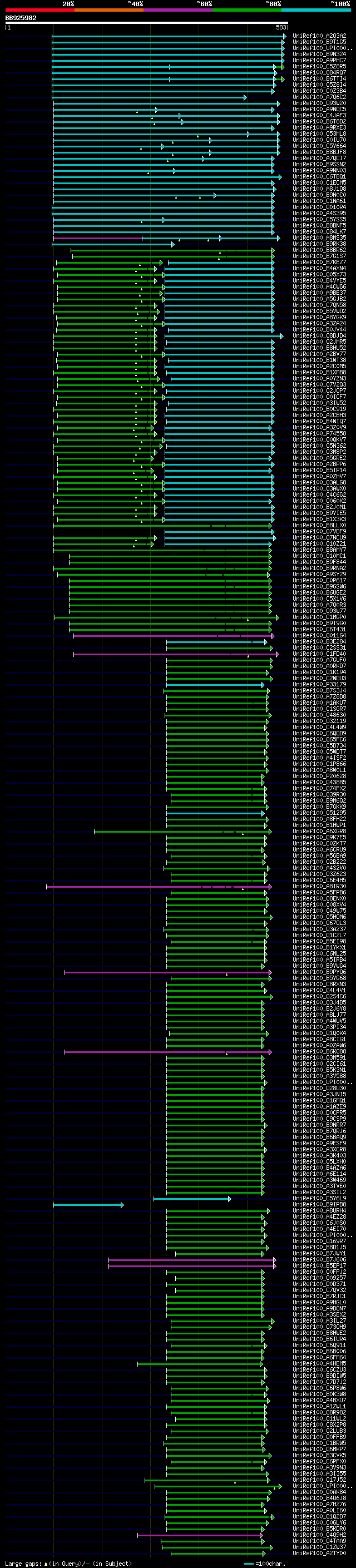
Task: Select the UniRef100_C1SGR7 label
Action: tap(319, 709)
